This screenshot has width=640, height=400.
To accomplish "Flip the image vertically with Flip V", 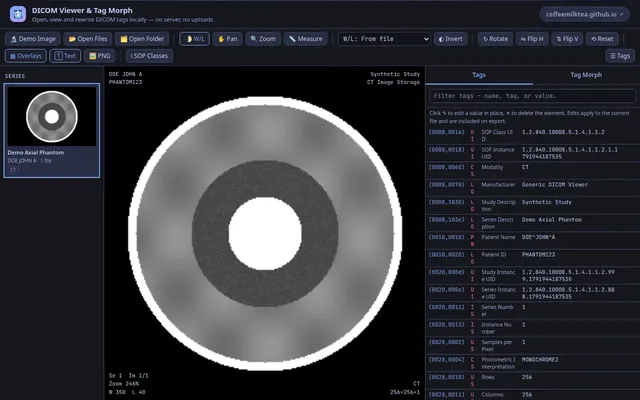I will click(x=567, y=39).
